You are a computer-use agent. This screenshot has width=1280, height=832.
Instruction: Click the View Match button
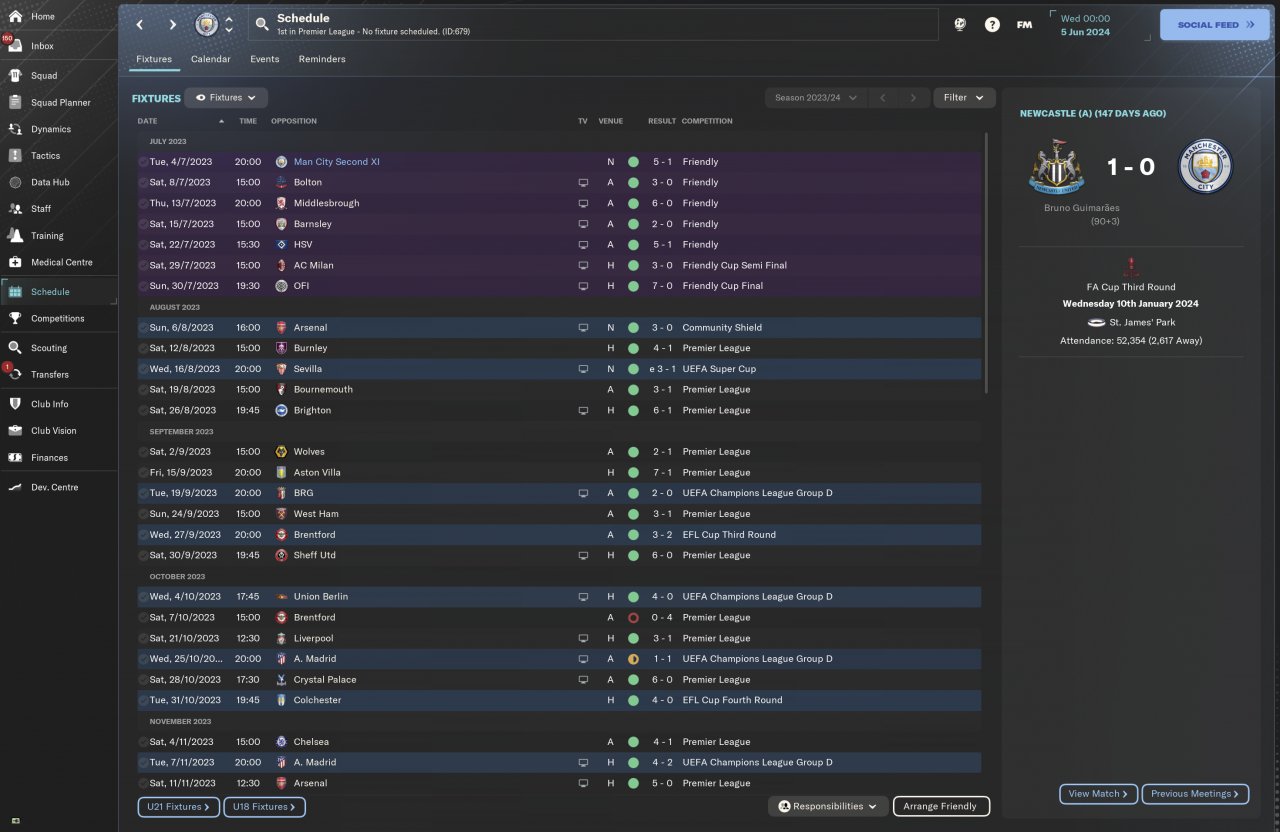point(1097,794)
